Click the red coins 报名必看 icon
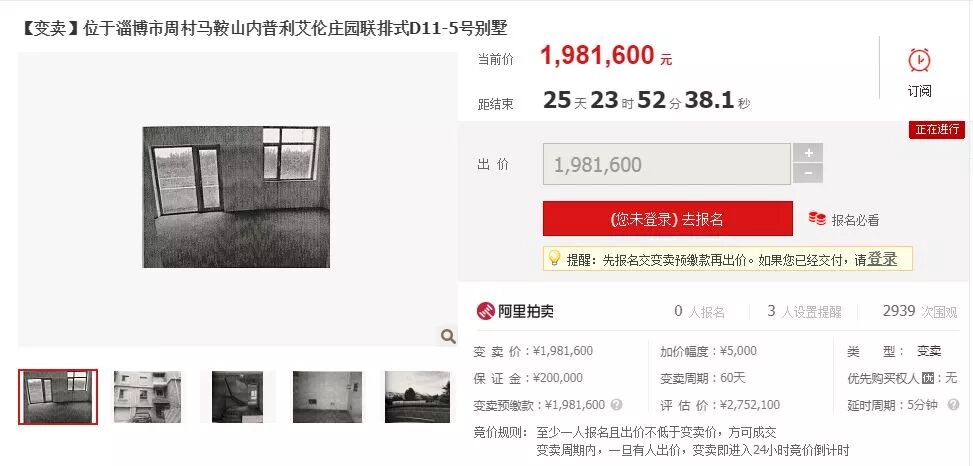 (x=817, y=218)
